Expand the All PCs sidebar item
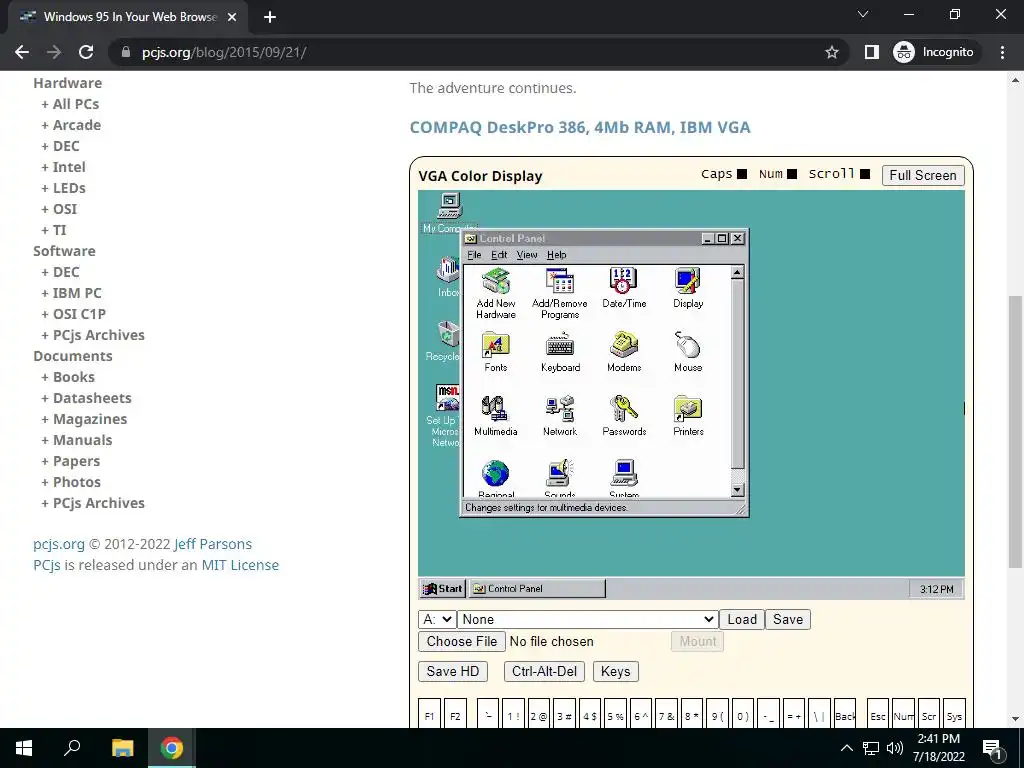The height and width of the screenshot is (768, 1024). pos(70,104)
